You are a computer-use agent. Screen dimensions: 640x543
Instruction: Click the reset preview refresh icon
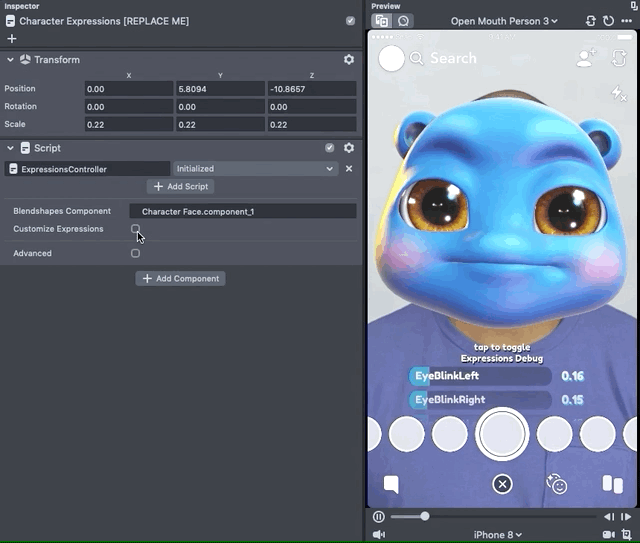coord(608,21)
